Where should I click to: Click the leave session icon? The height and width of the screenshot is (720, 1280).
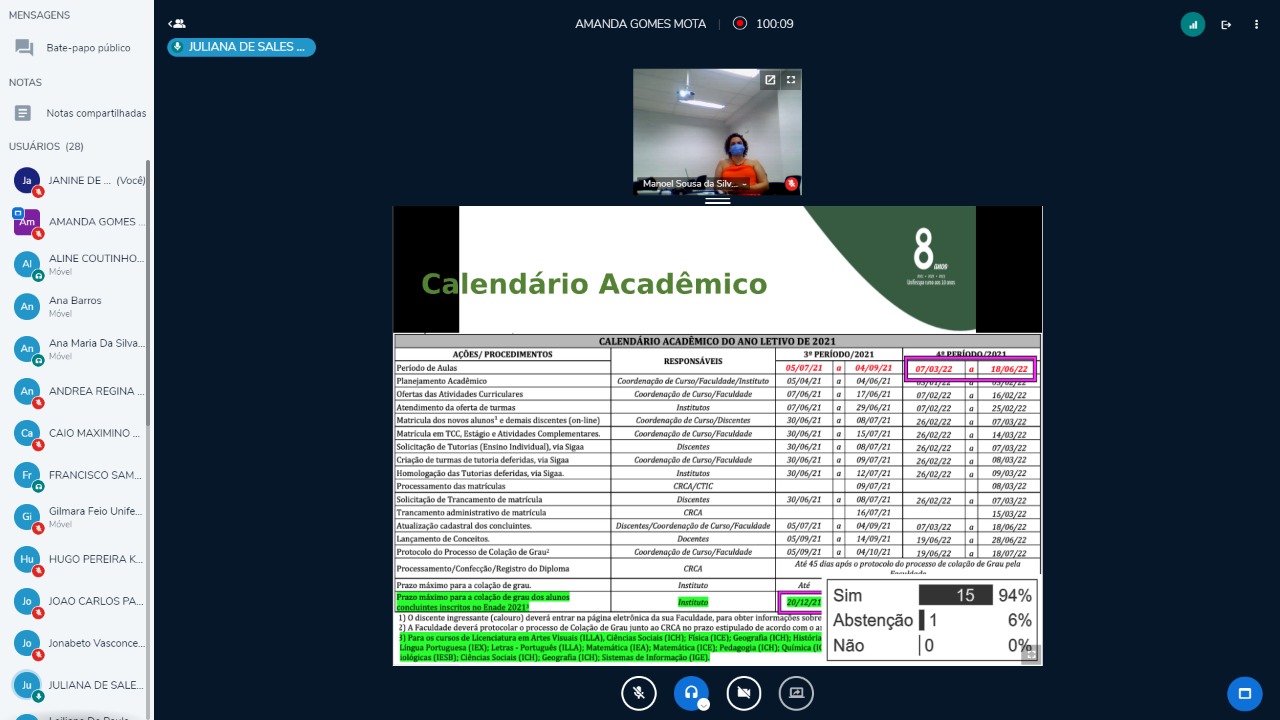[1226, 25]
